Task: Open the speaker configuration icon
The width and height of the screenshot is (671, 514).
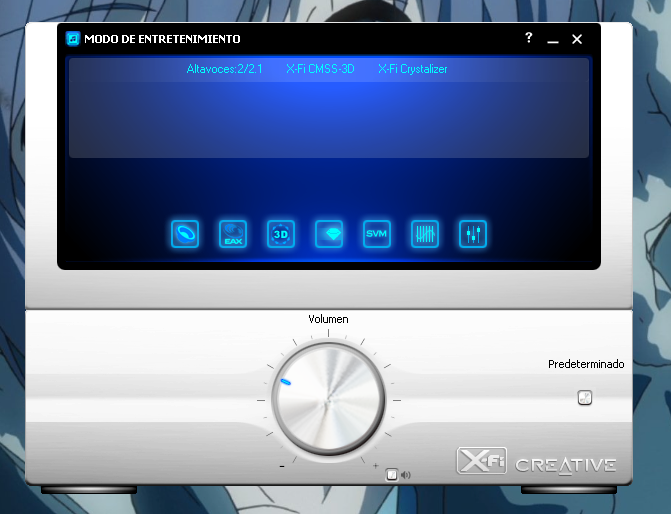Action: (185, 234)
